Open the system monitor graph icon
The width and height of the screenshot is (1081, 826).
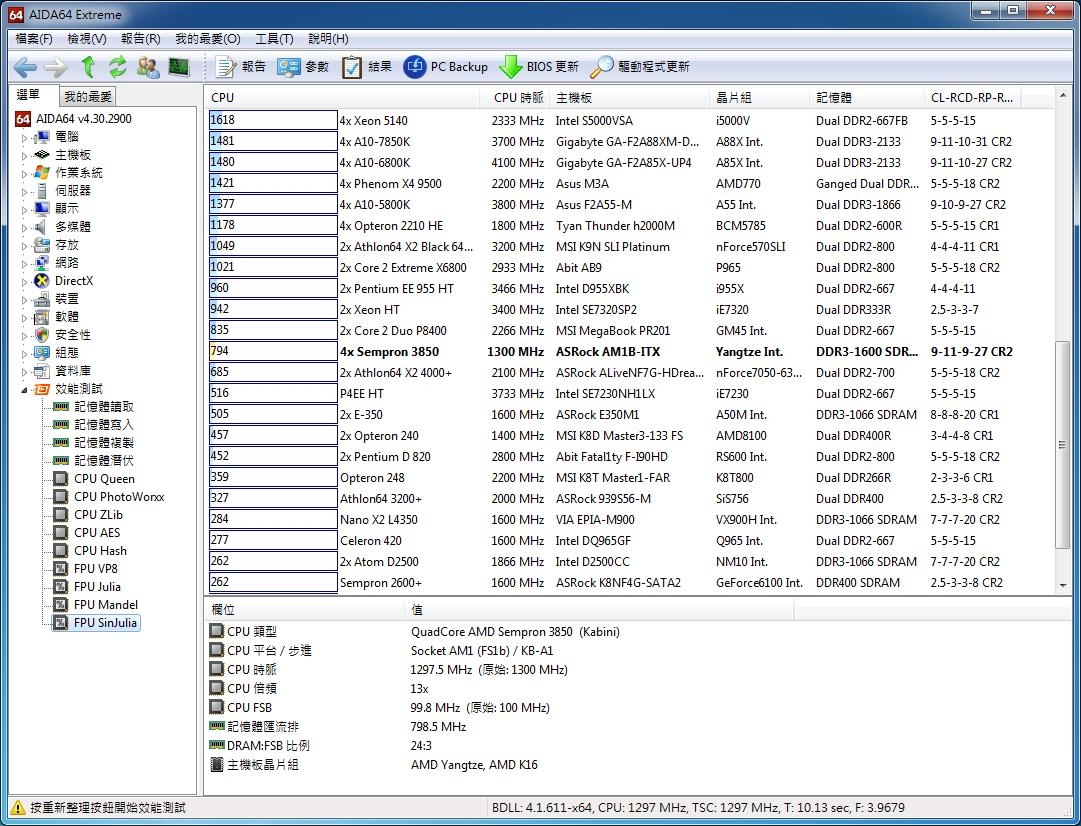179,67
